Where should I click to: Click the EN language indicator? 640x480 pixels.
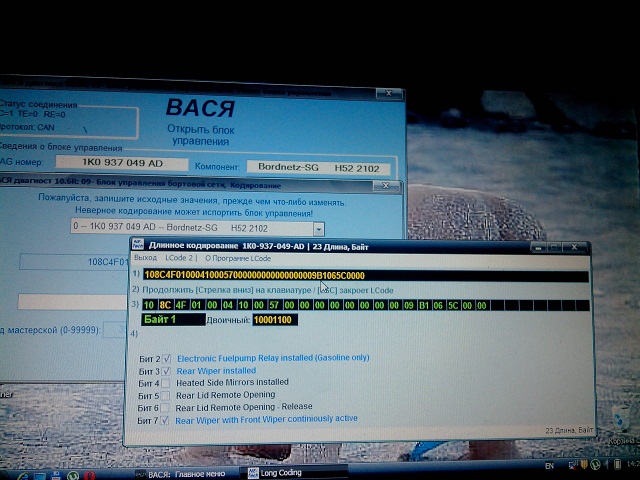(x=549, y=466)
